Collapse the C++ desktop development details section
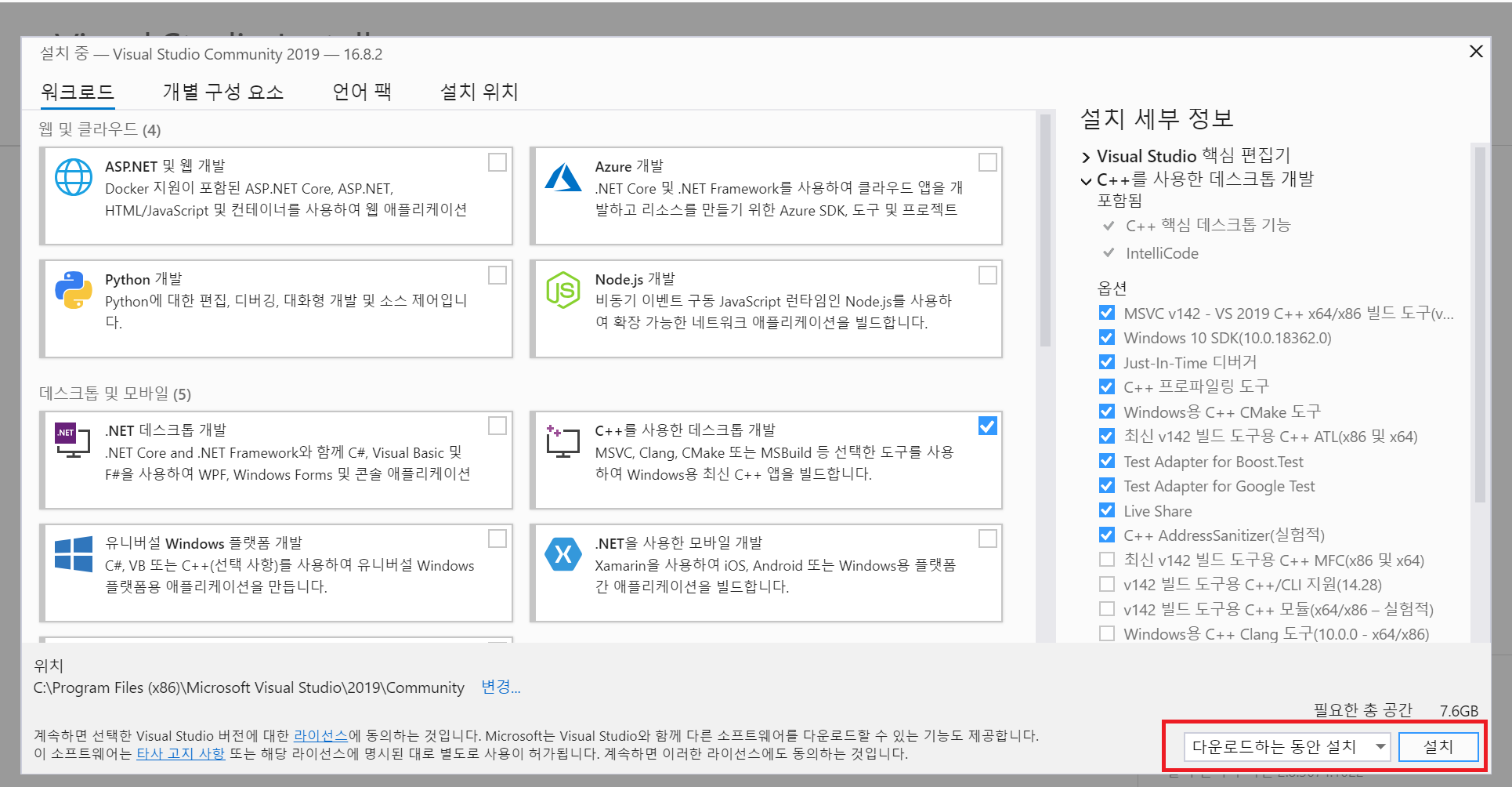 pos(1086,181)
